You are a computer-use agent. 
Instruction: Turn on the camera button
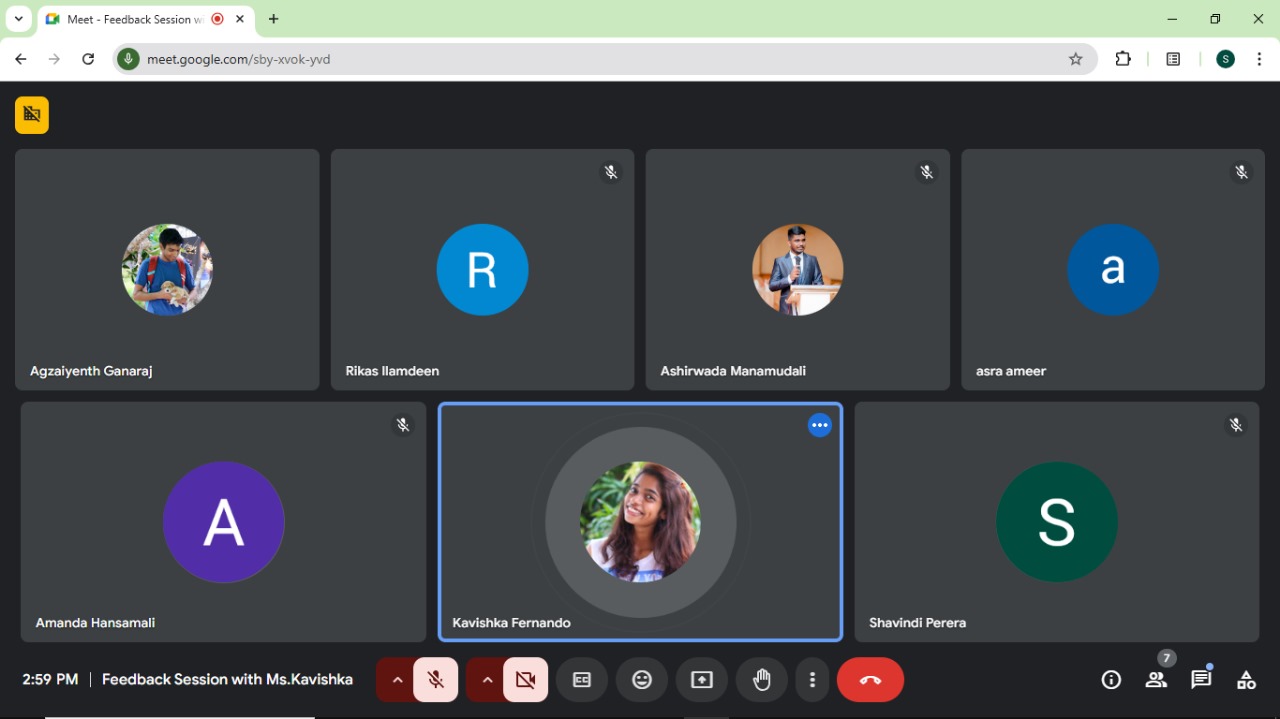tap(525, 680)
